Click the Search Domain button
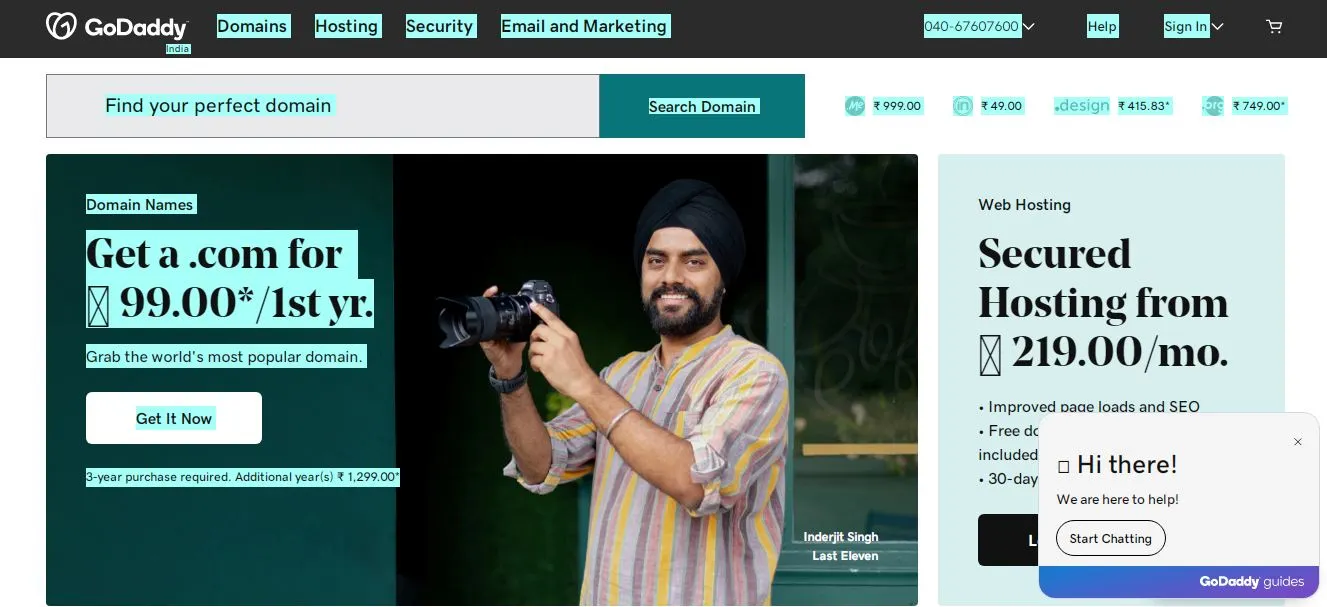 point(702,106)
